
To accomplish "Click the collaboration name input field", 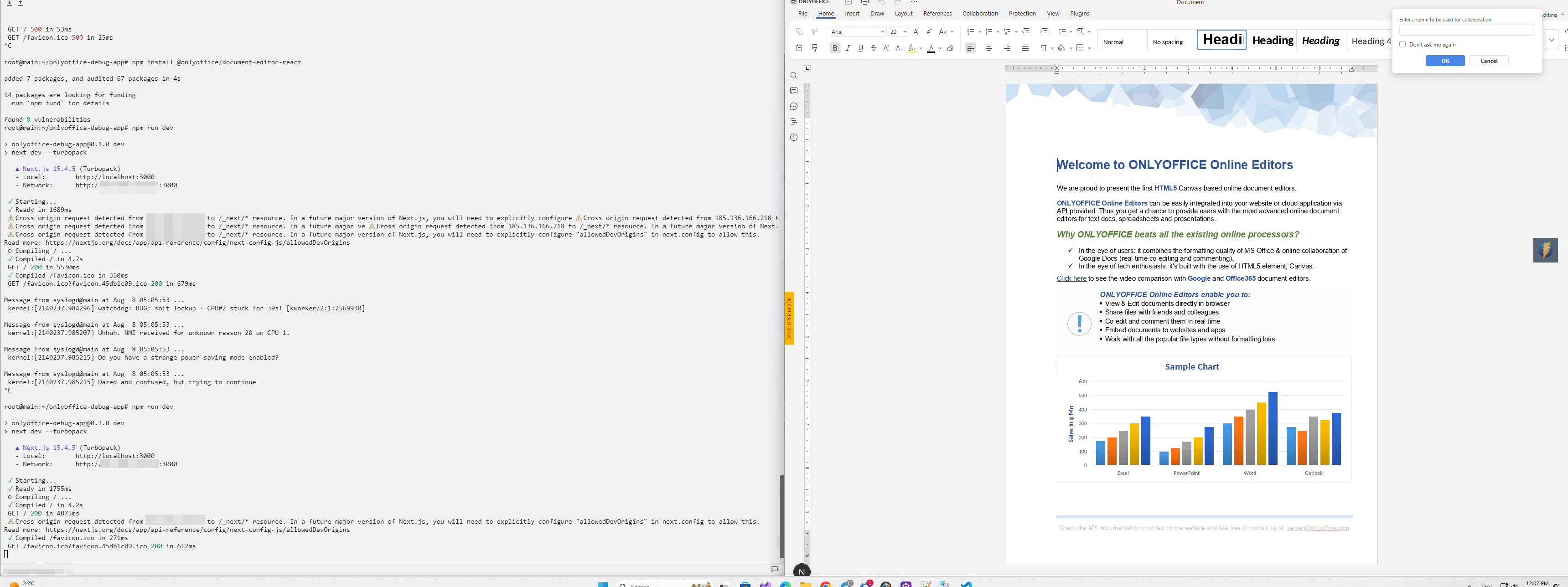I will pyautogui.click(x=1467, y=30).
